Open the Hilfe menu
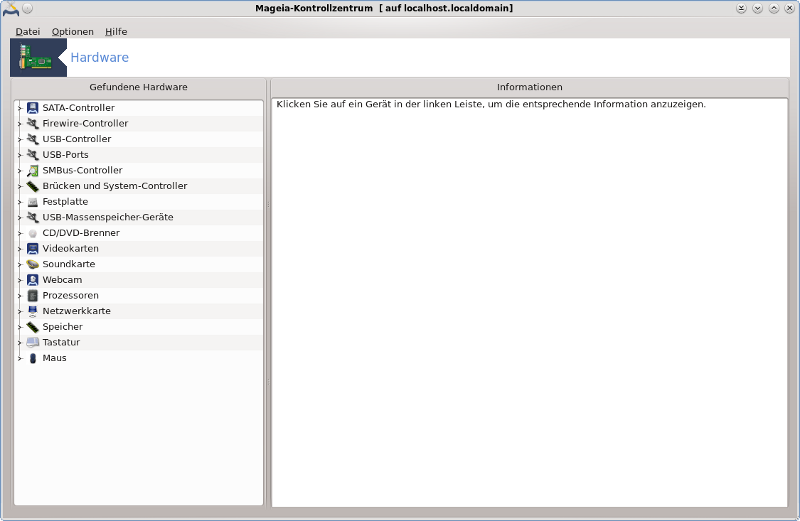This screenshot has height=521, width=800. [x=116, y=32]
